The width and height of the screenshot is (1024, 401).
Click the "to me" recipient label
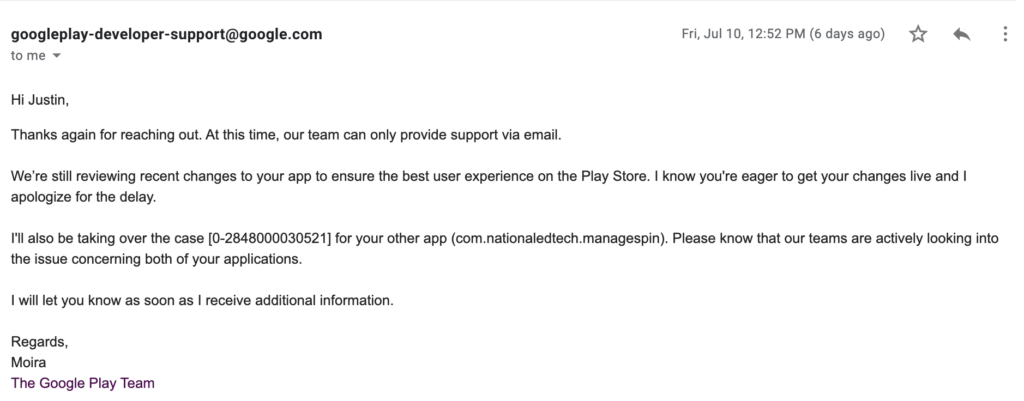[x=27, y=56]
